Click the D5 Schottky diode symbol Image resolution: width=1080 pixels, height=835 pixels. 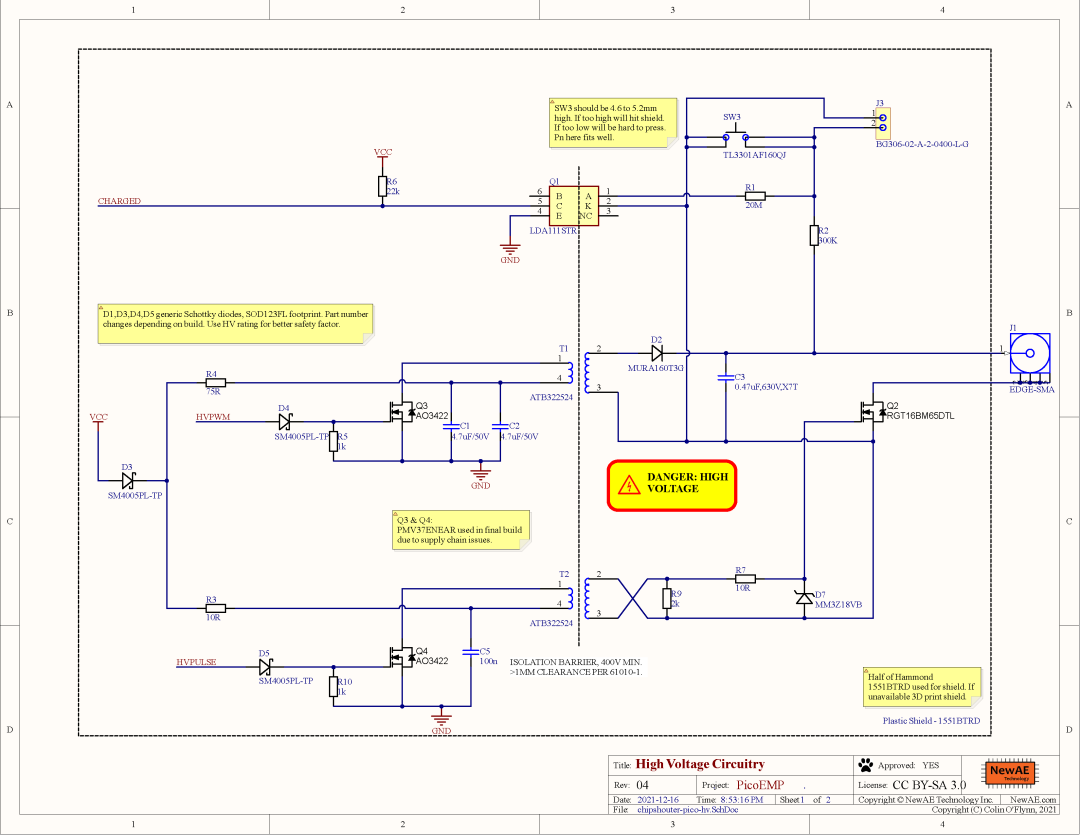265,667
